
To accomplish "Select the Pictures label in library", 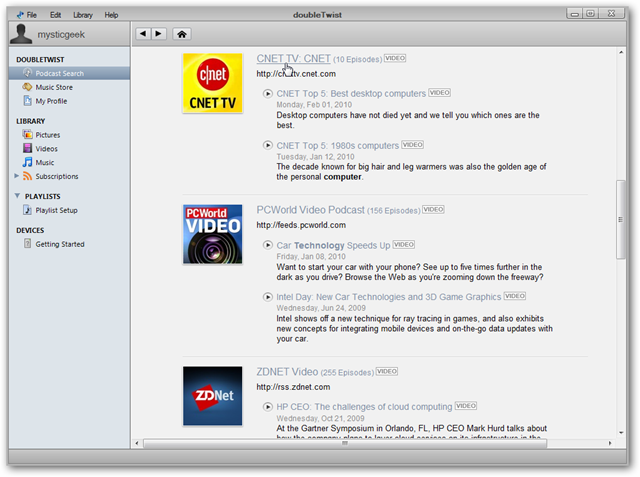I will pos(48,135).
